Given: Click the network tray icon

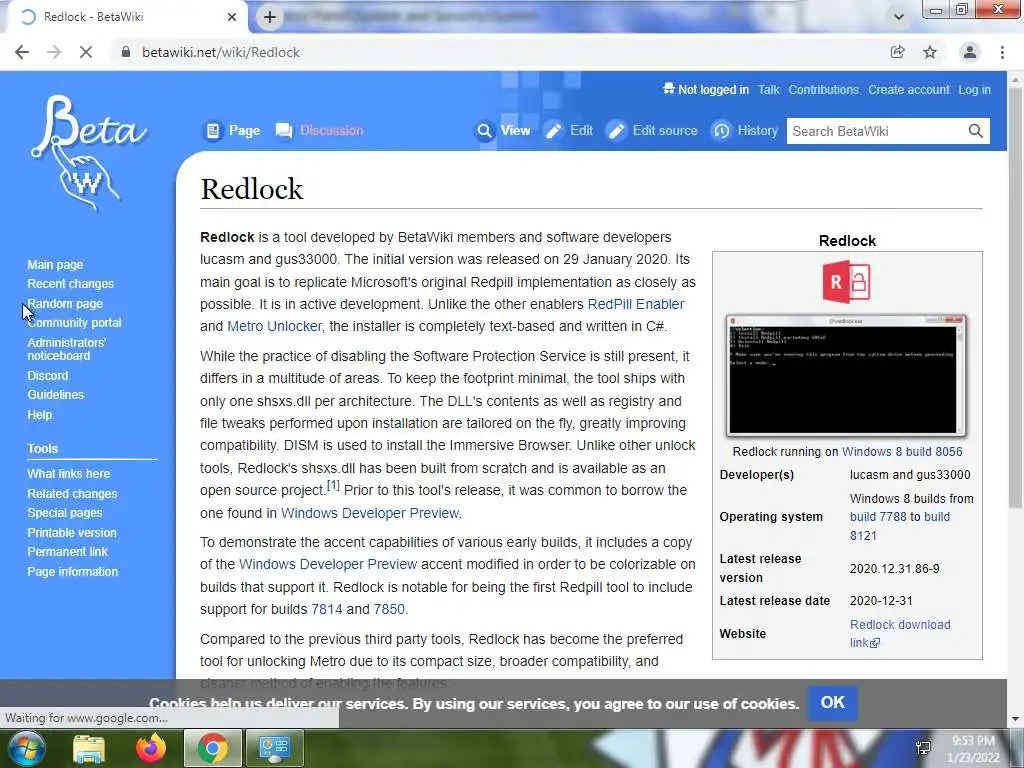Looking at the screenshot, I should (923, 748).
